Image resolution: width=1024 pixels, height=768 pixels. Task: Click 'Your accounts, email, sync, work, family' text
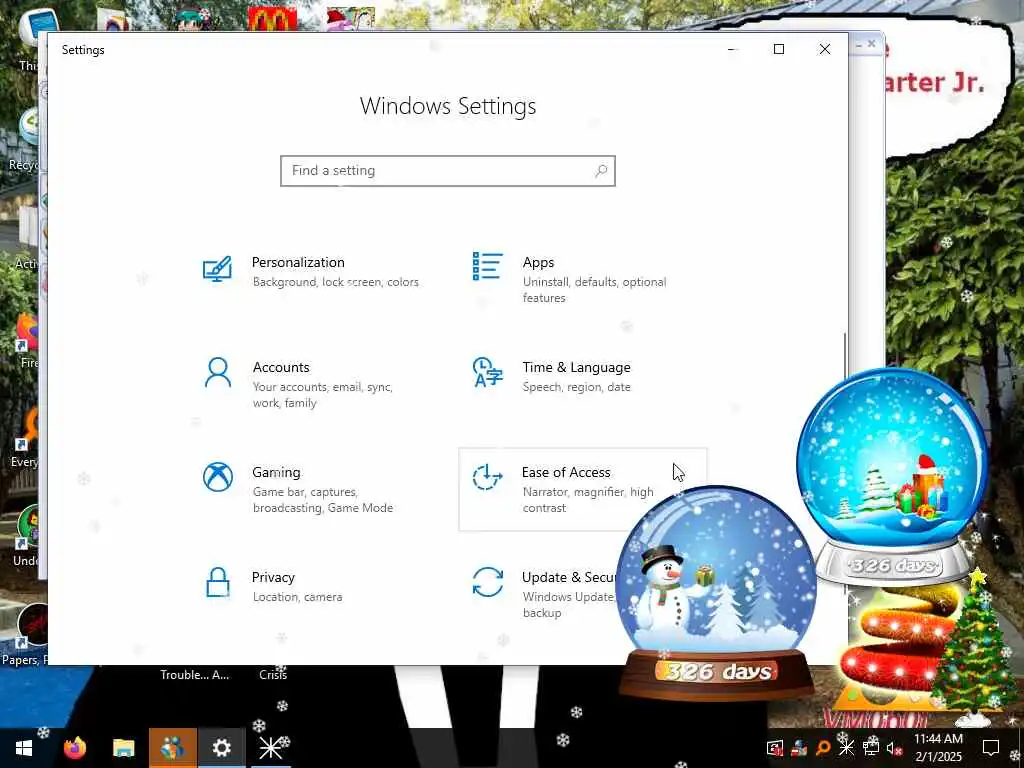click(x=323, y=395)
